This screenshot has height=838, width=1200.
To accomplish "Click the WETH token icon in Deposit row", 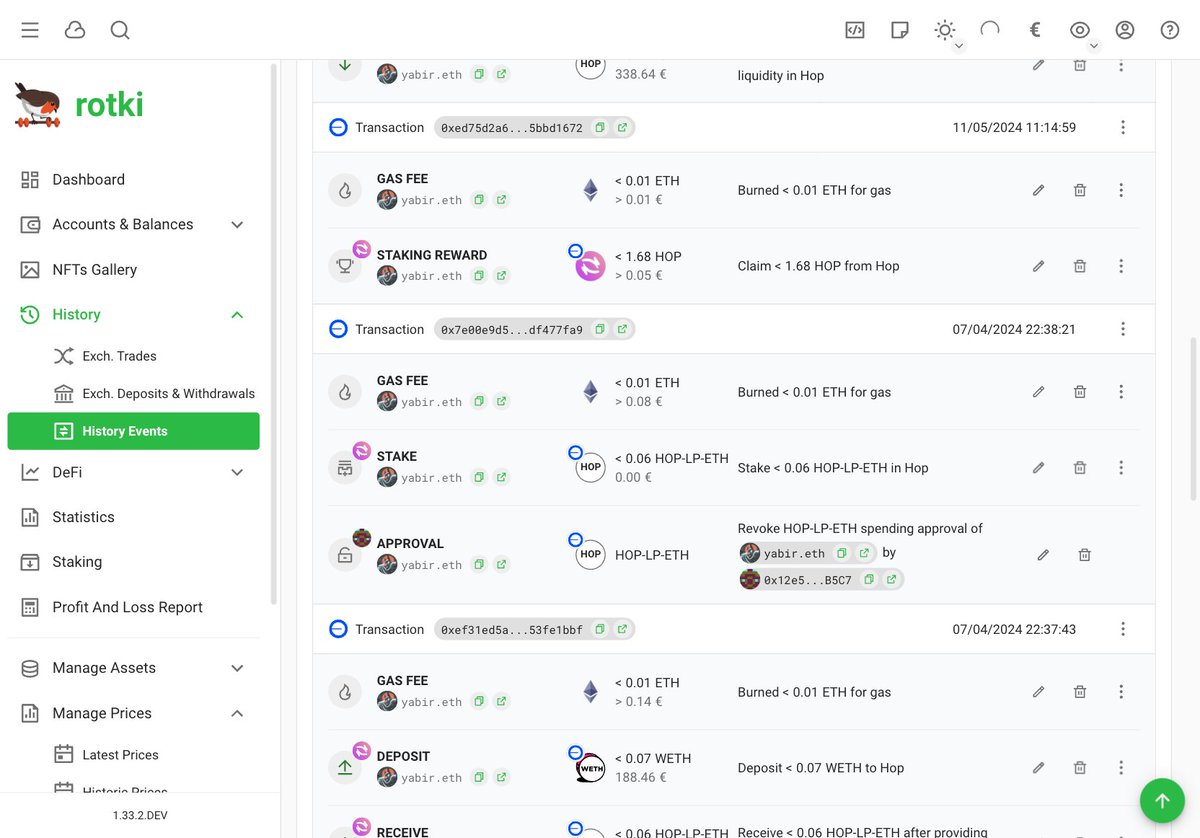I will [x=590, y=768].
